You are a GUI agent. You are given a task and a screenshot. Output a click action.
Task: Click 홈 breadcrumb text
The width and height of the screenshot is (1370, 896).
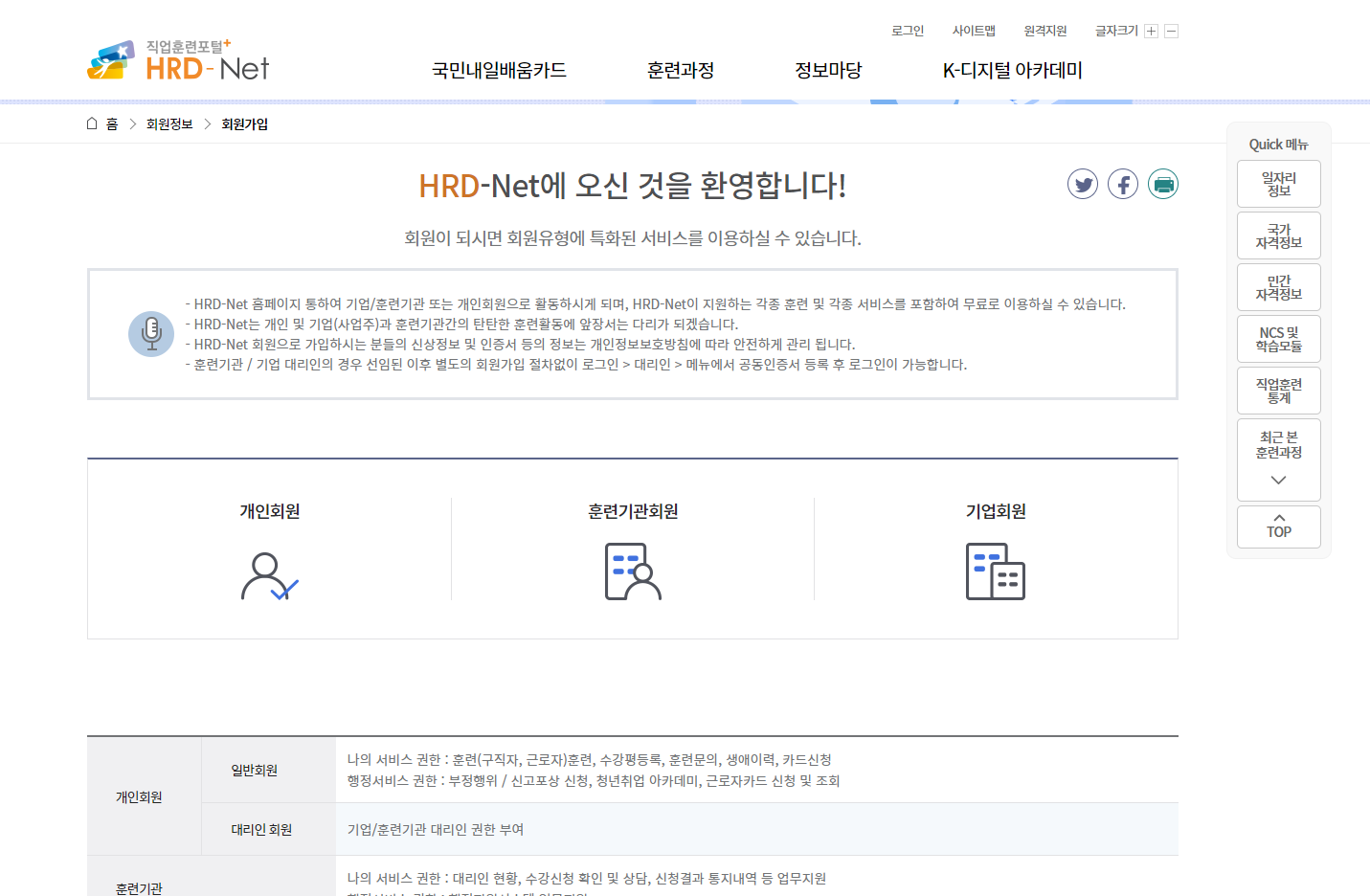click(112, 124)
